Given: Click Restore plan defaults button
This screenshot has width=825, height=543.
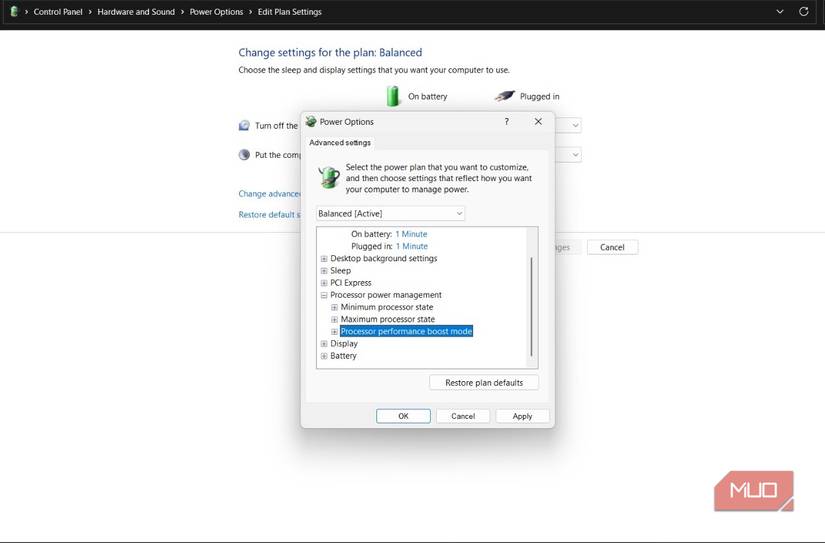Looking at the screenshot, I should [484, 383].
